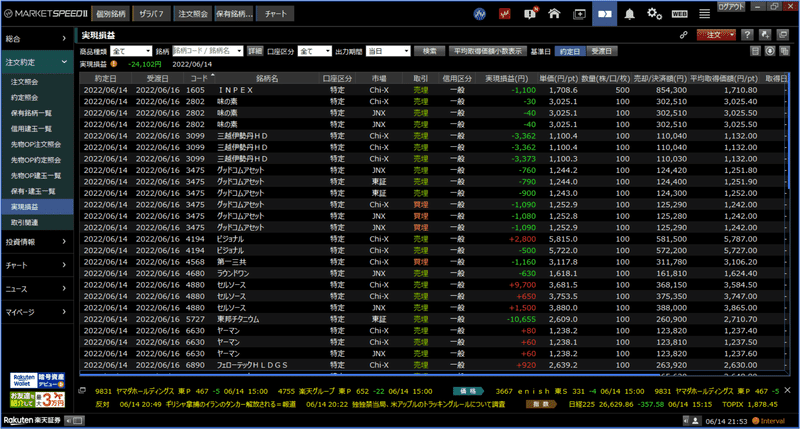Open the 商品種類 dropdown
Viewport: 800px width, 429px height.
(131, 51)
